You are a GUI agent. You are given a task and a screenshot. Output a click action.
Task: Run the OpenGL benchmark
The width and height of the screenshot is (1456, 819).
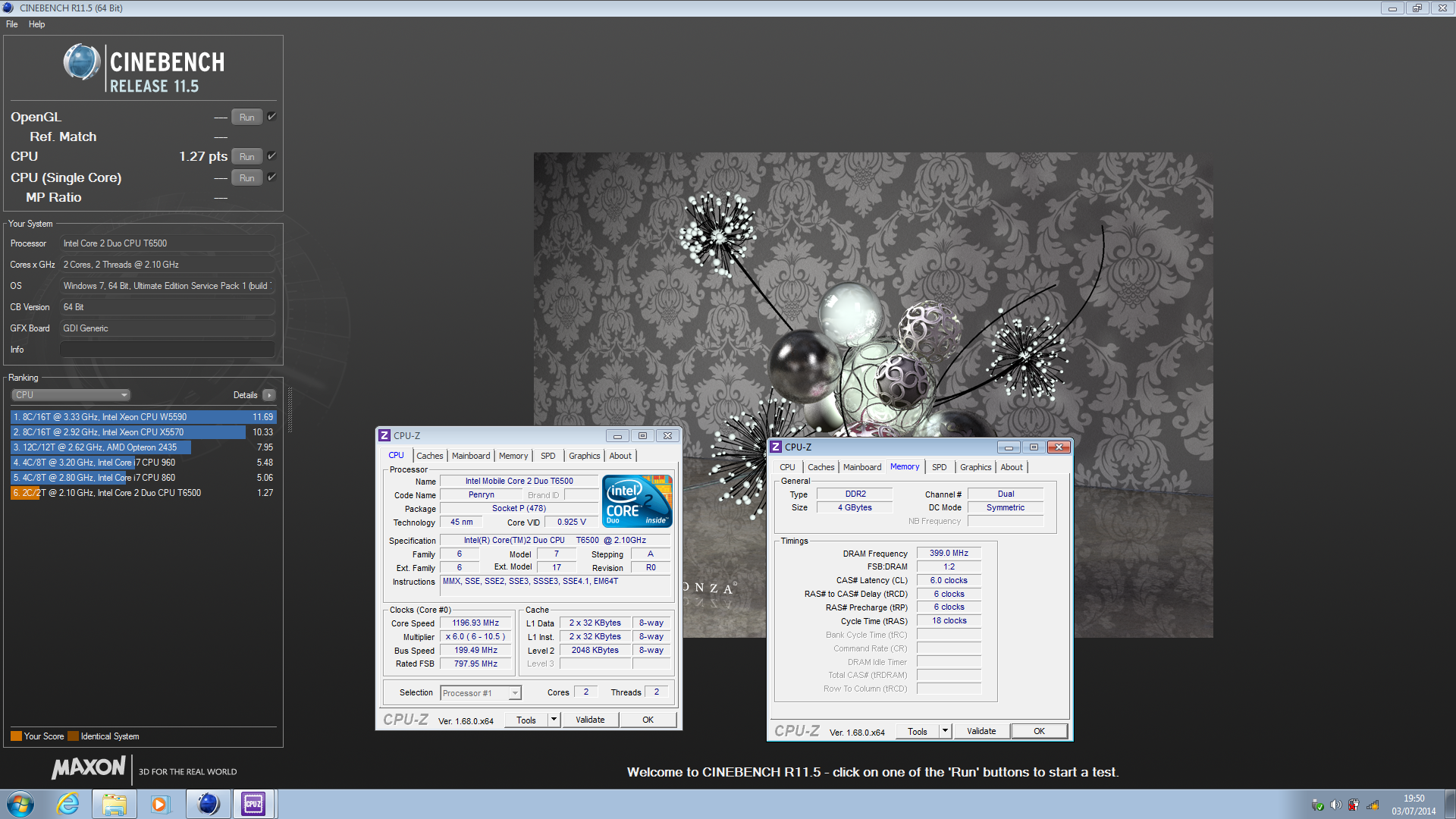pyautogui.click(x=247, y=118)
